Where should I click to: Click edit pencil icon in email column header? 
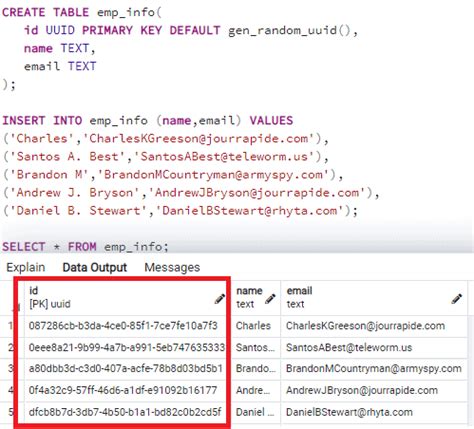(457, 299)
